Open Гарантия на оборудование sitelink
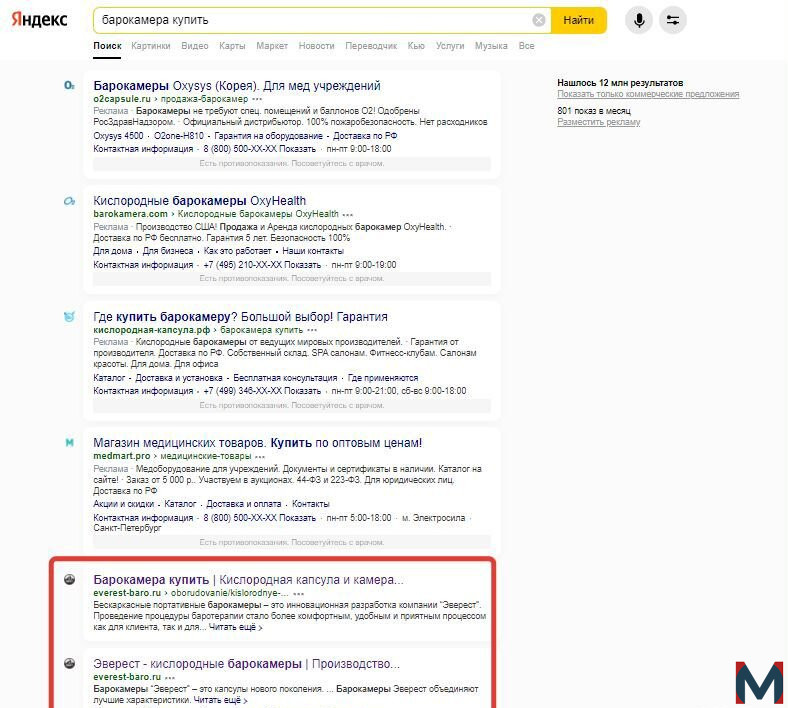 pos(268,136)
